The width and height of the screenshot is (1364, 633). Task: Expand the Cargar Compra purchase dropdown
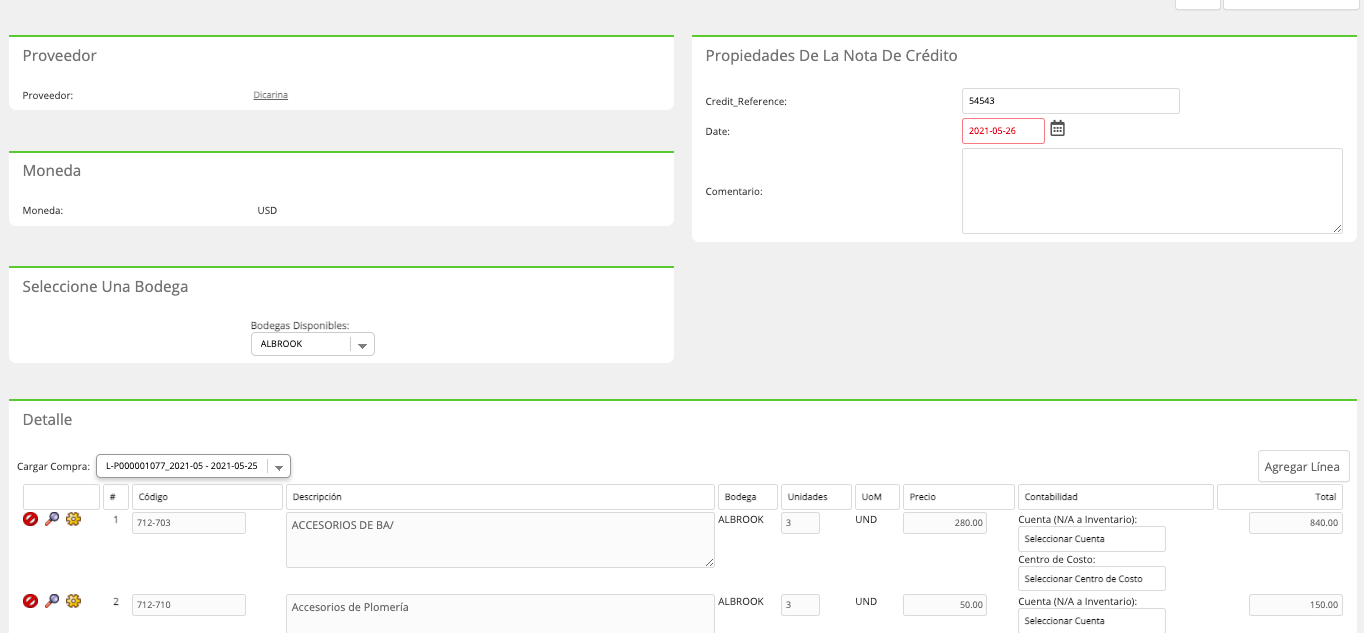pos(193,466)
